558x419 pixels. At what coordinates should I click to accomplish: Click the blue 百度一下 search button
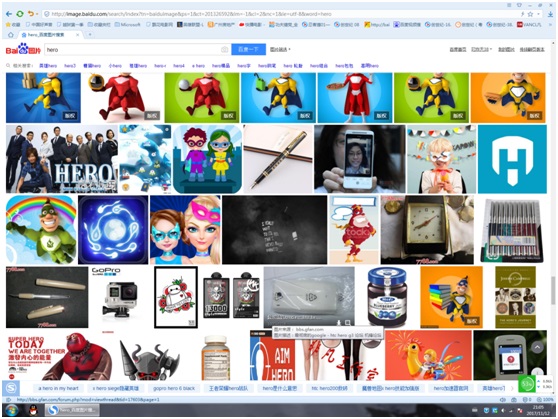coord(248,49)
